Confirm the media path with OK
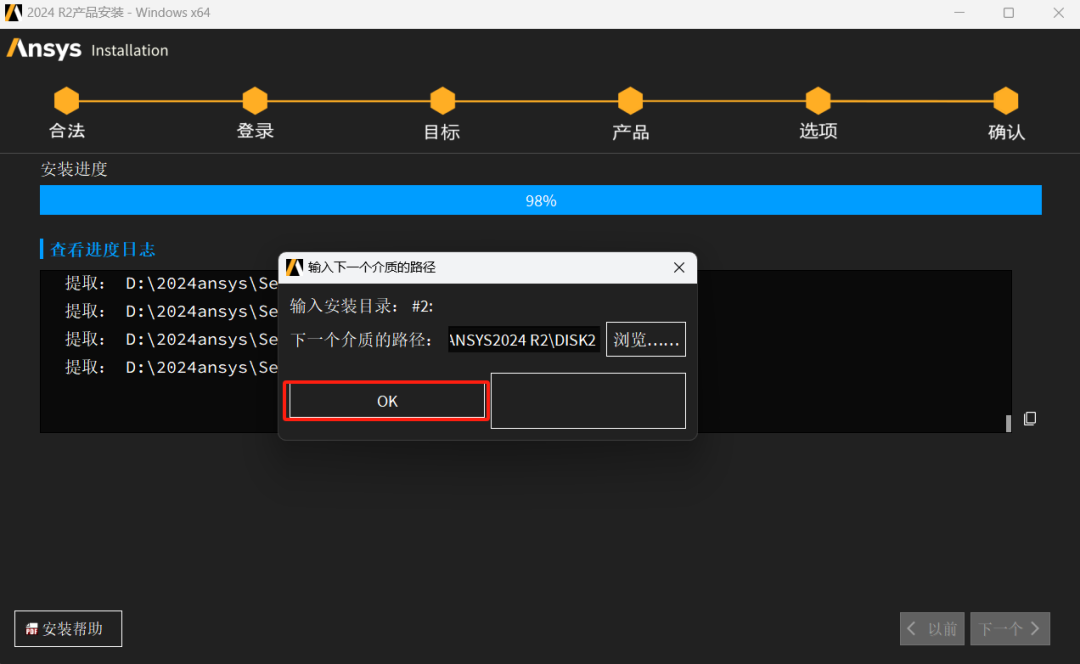The image size is (1080, 664). point(387,401)
